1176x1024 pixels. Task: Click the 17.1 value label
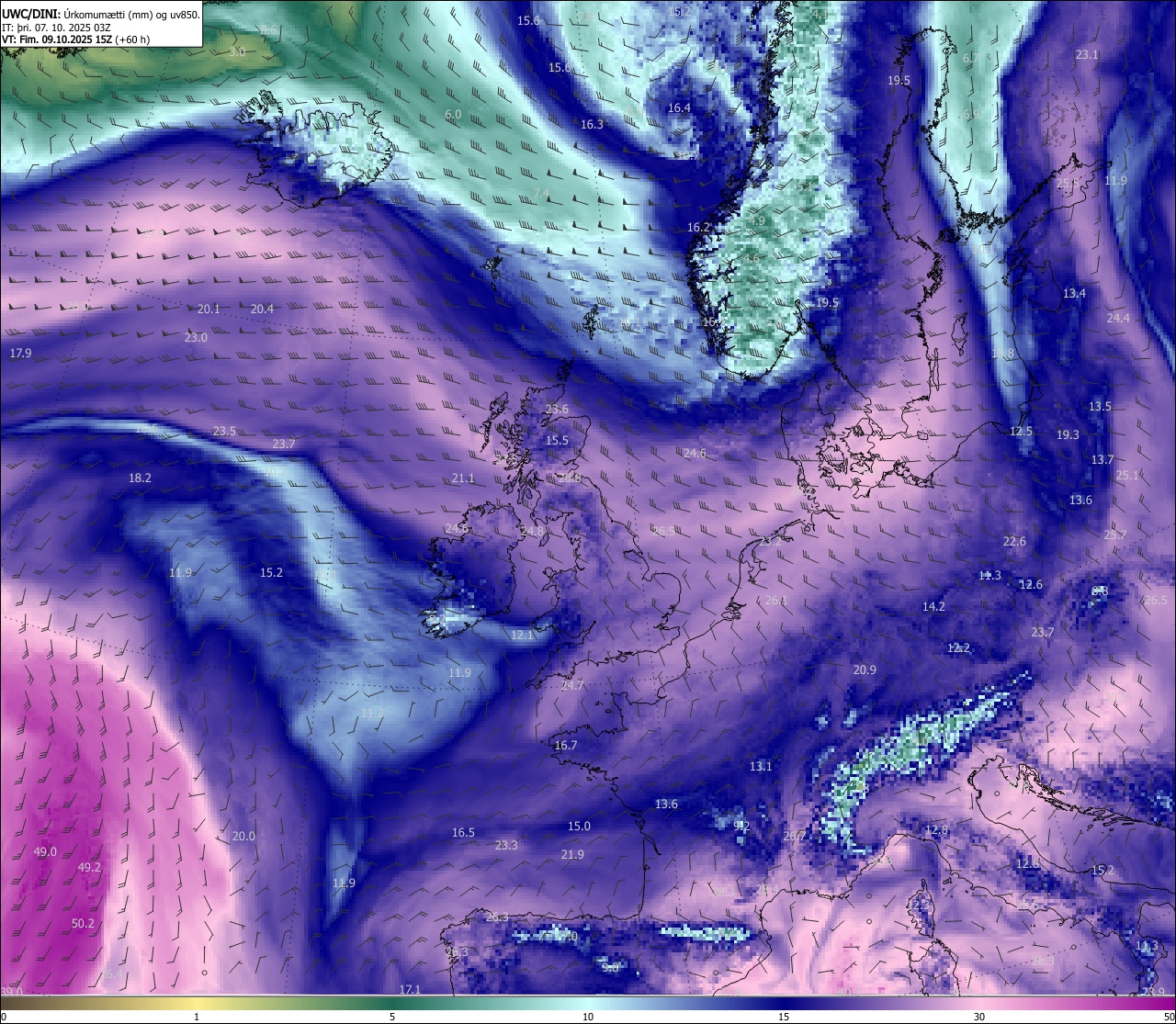tap(410, 989)
